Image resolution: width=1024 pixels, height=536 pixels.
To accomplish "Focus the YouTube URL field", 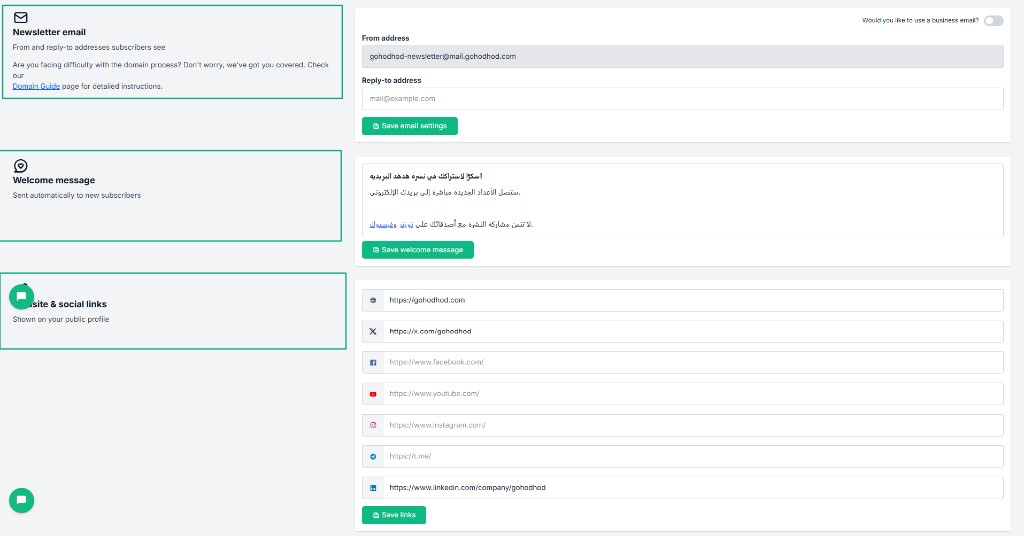I will [x=693, y=394].
